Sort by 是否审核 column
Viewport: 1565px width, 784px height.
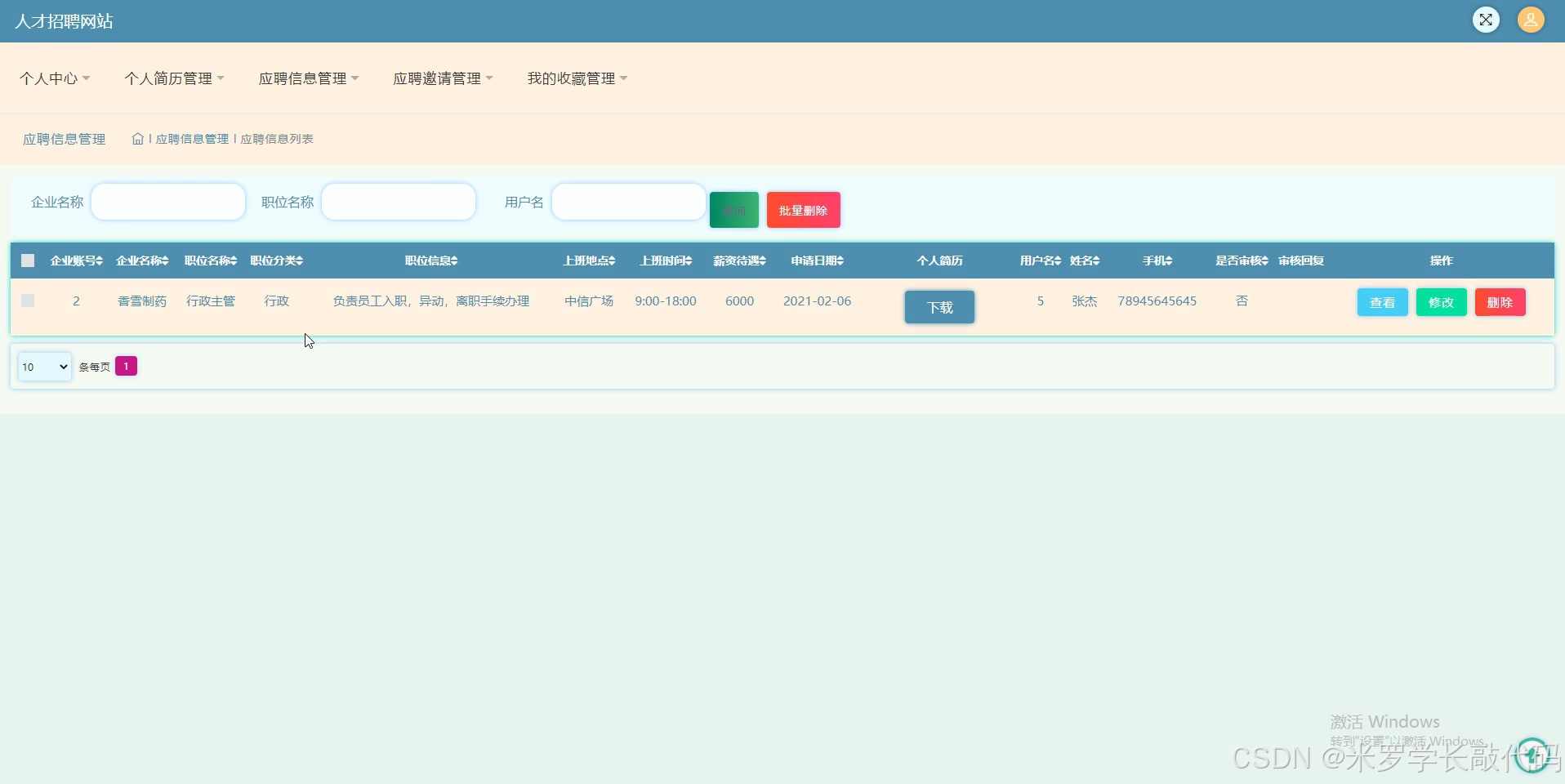(x=1242, y=261)
